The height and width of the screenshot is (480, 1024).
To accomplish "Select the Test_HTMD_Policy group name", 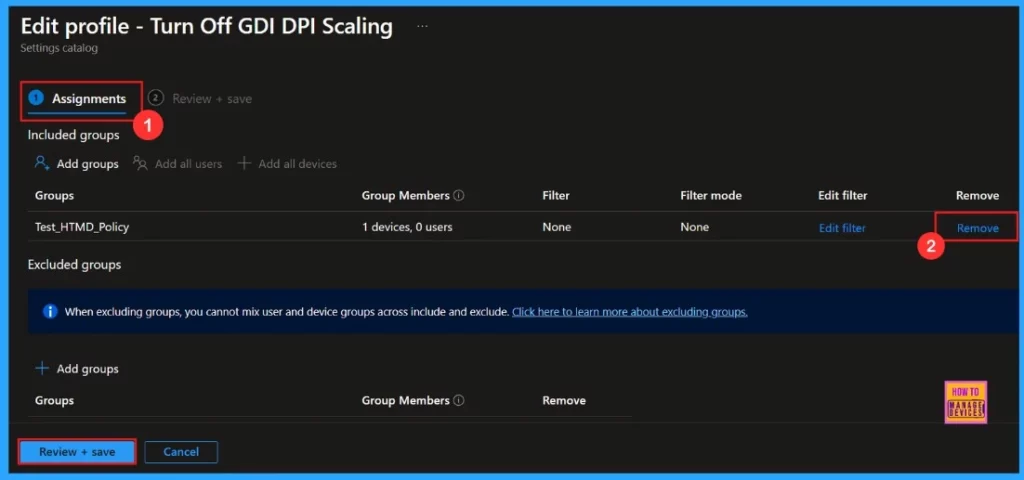I will (82, 227).
